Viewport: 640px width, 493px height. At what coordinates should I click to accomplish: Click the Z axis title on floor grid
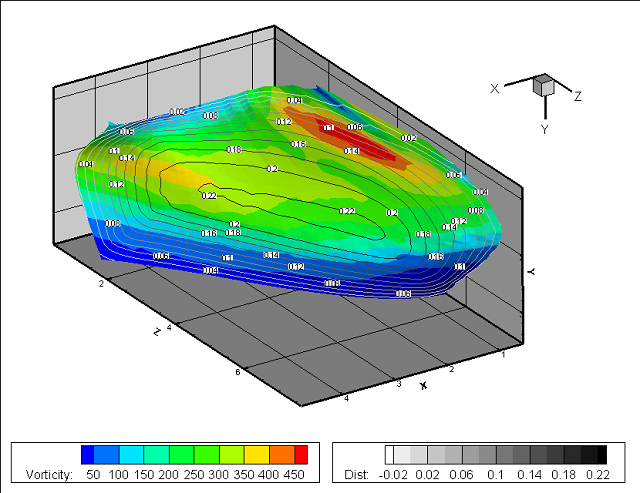pyautogui.click(x=157, y=331)
